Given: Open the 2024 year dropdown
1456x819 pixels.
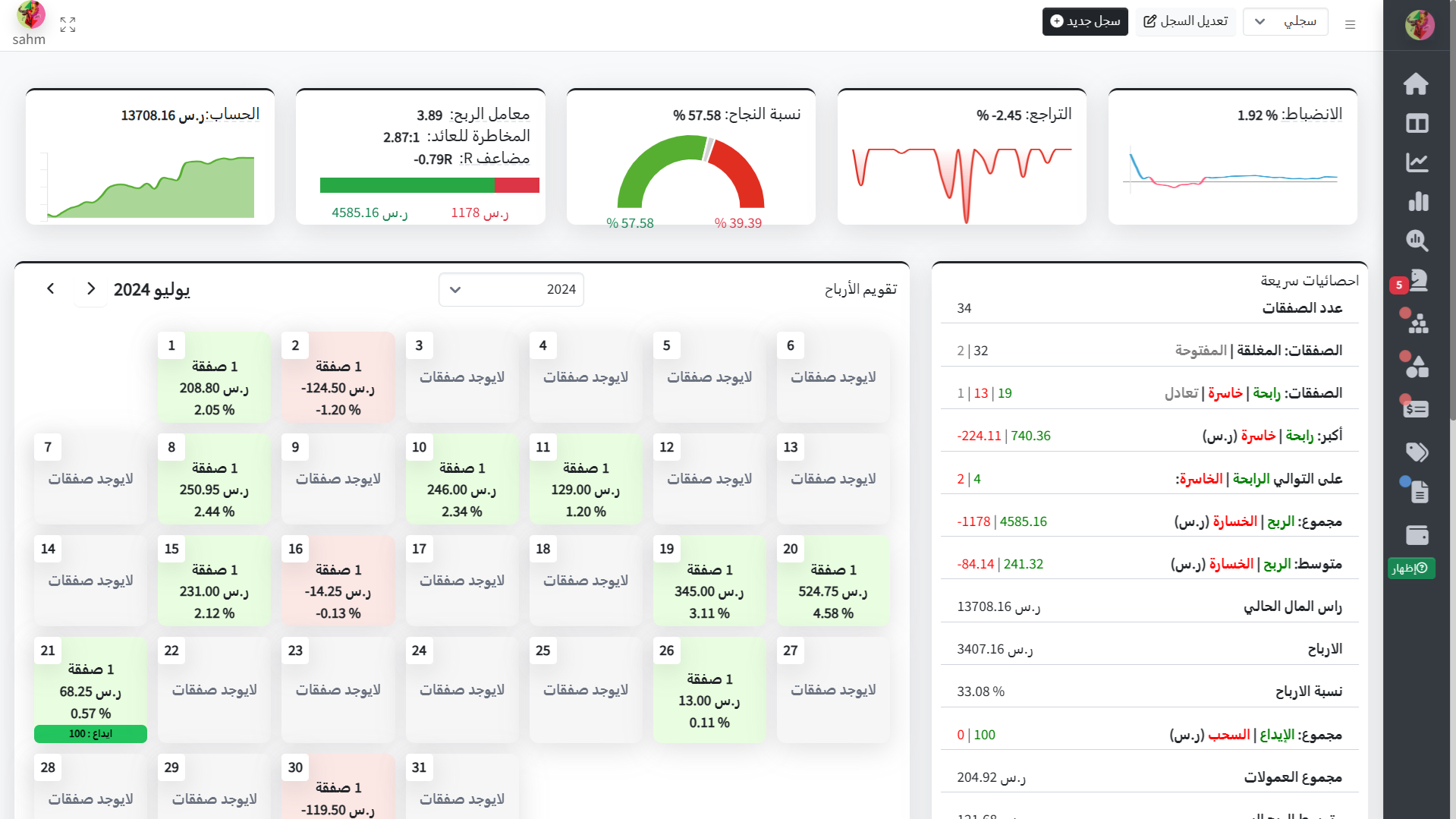Looking at the screenshot, I should pos(511,290).
